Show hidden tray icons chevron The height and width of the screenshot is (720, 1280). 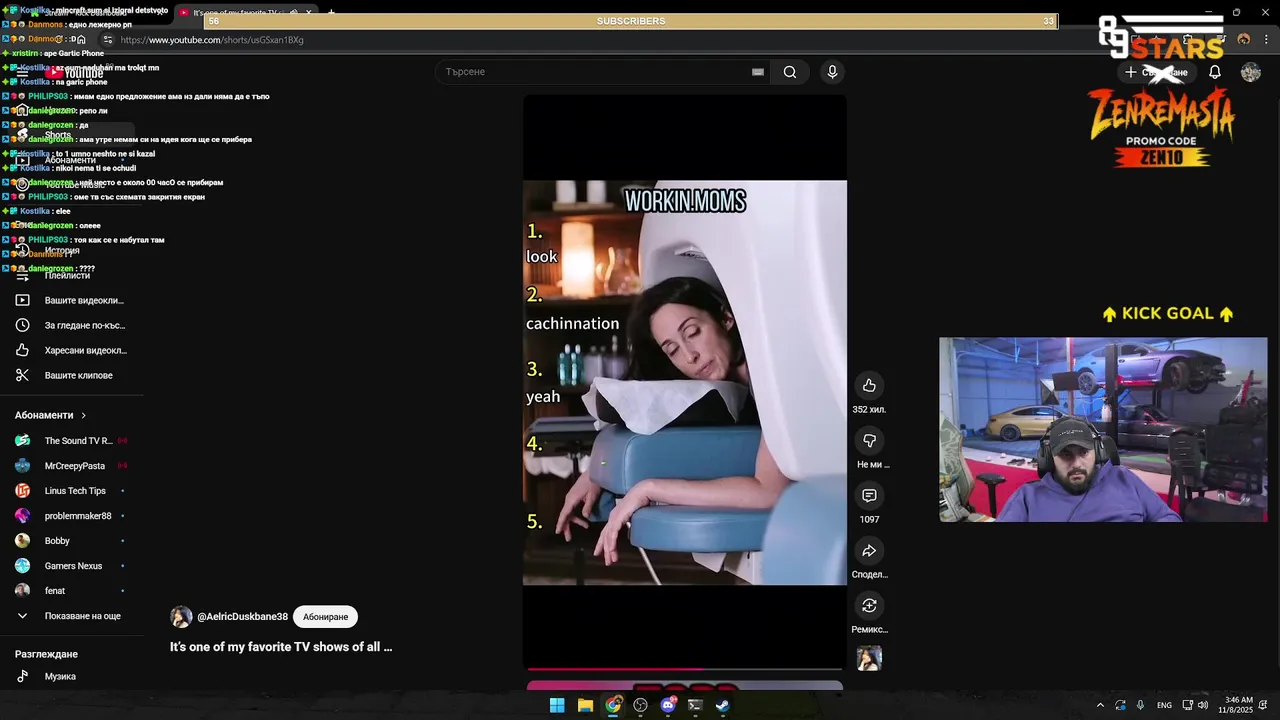(1100, 705)
